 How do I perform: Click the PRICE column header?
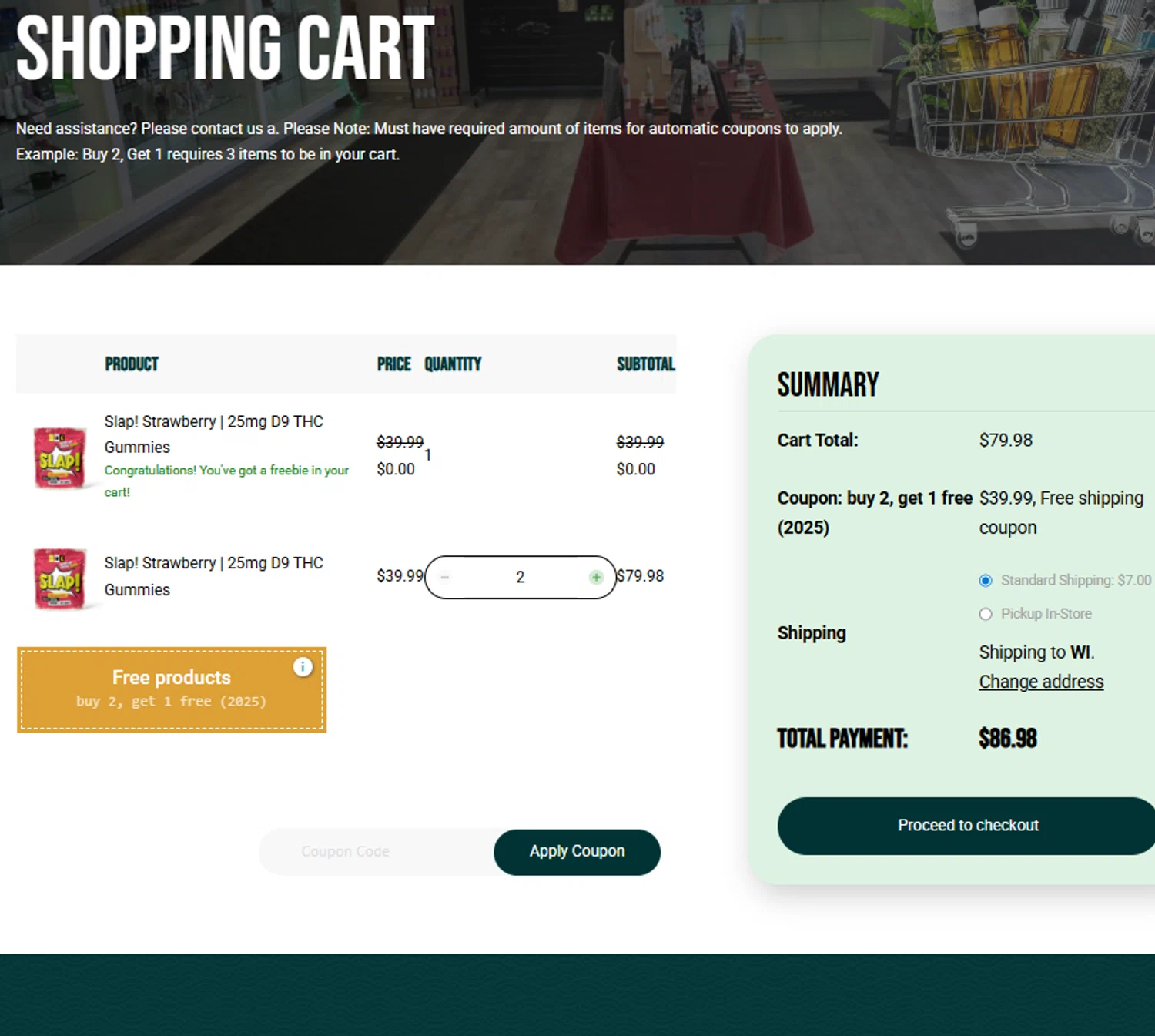coord(393,364)
